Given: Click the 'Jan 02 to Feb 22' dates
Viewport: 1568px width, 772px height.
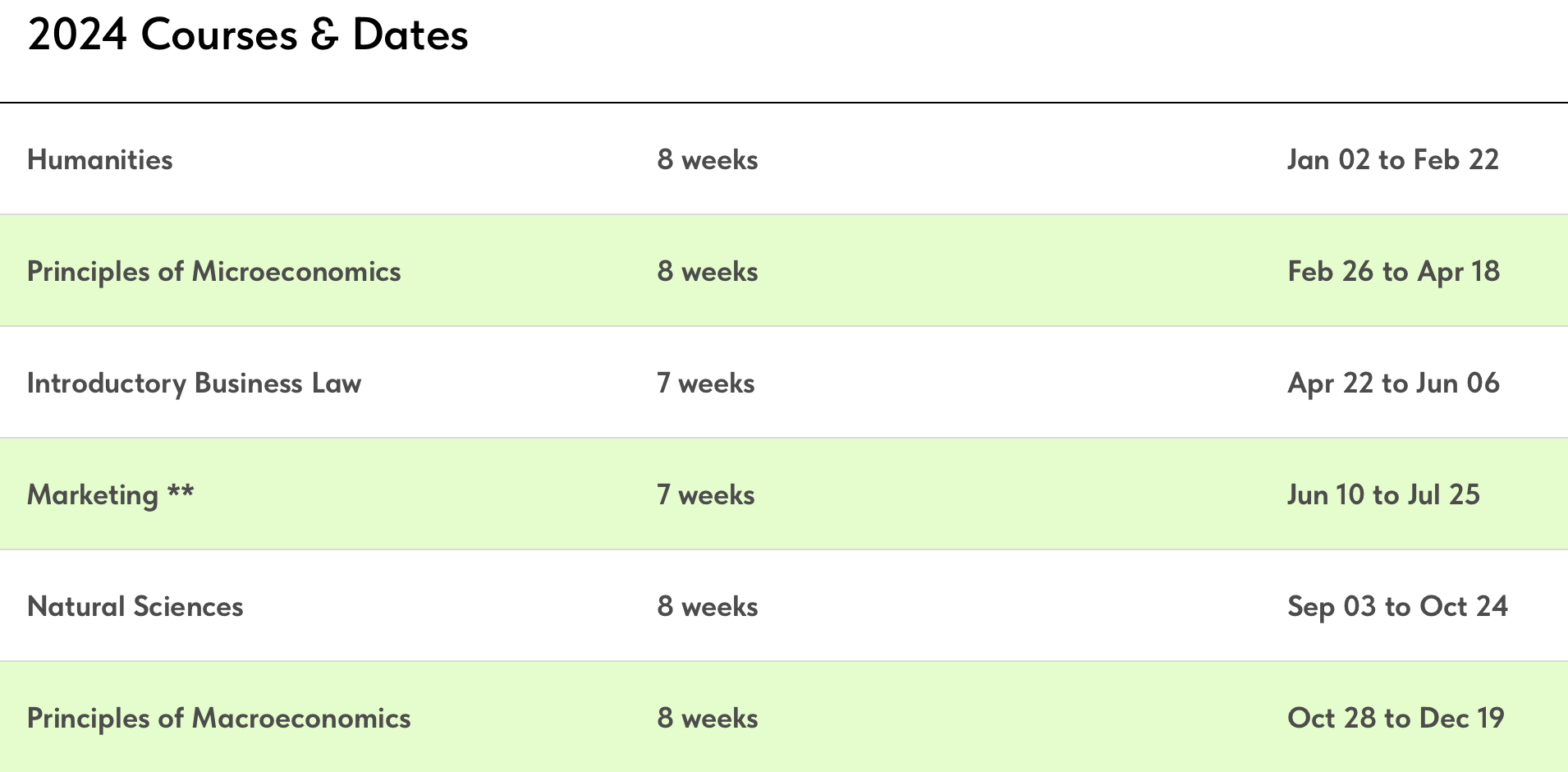Looking at the screenshot, I should [x=1392, y=159].
